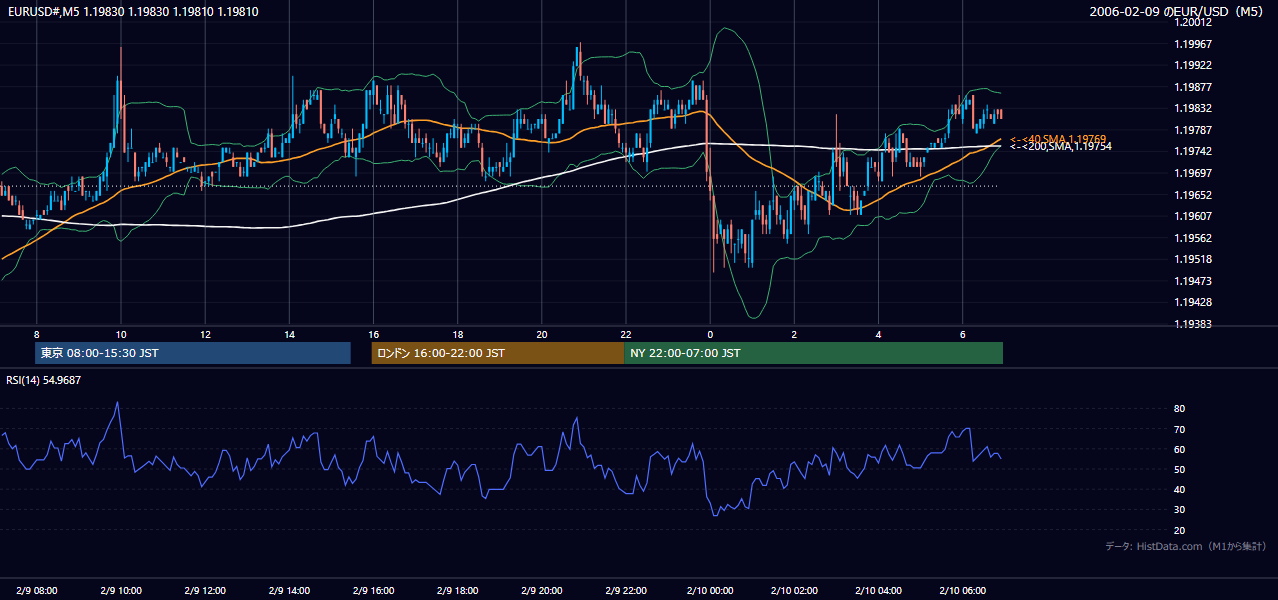The image size is (1278, 600).
Task: Click the 40,SMA,1.19769 orange label
Action: (x=1057, y=139)
